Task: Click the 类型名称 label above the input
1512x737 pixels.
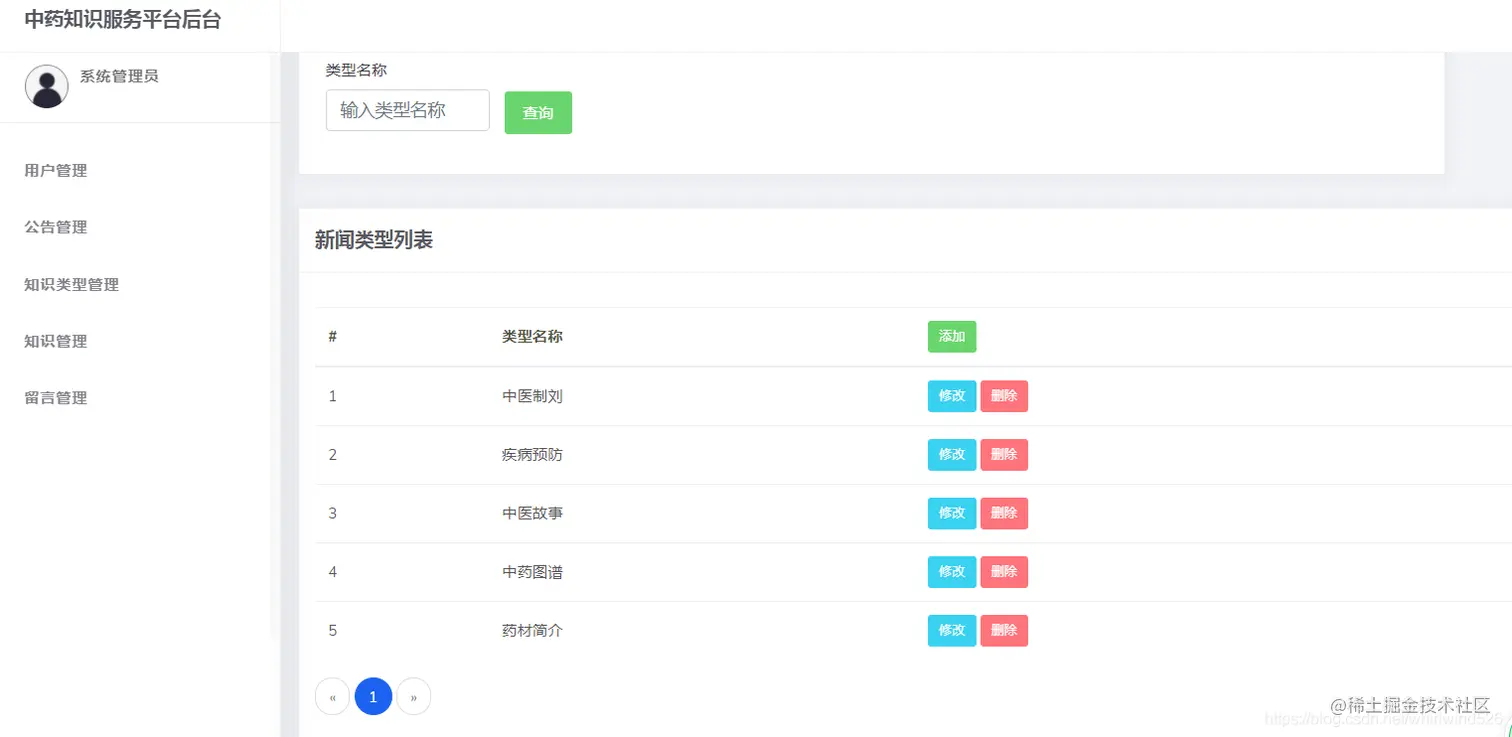Action: point(356,71)
